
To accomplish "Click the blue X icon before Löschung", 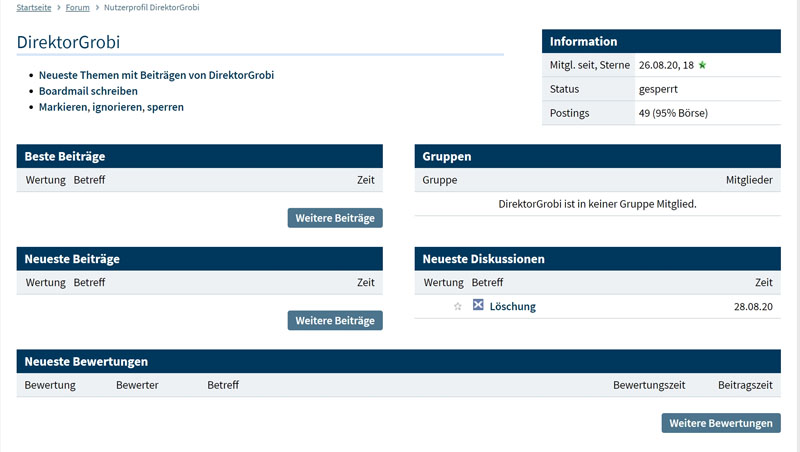I will point(478,306).
